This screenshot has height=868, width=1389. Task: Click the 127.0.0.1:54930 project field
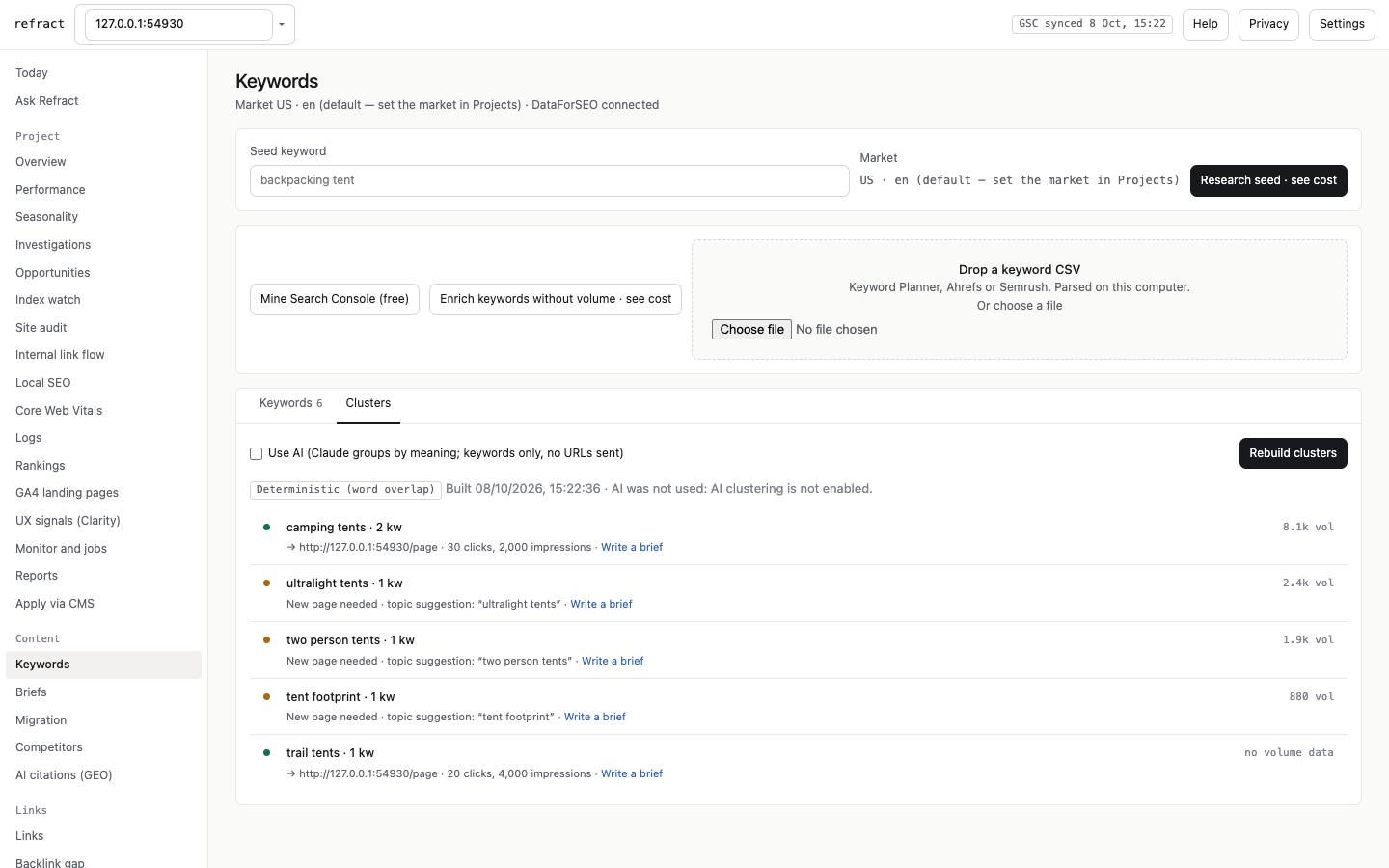[x=178, y=24]
